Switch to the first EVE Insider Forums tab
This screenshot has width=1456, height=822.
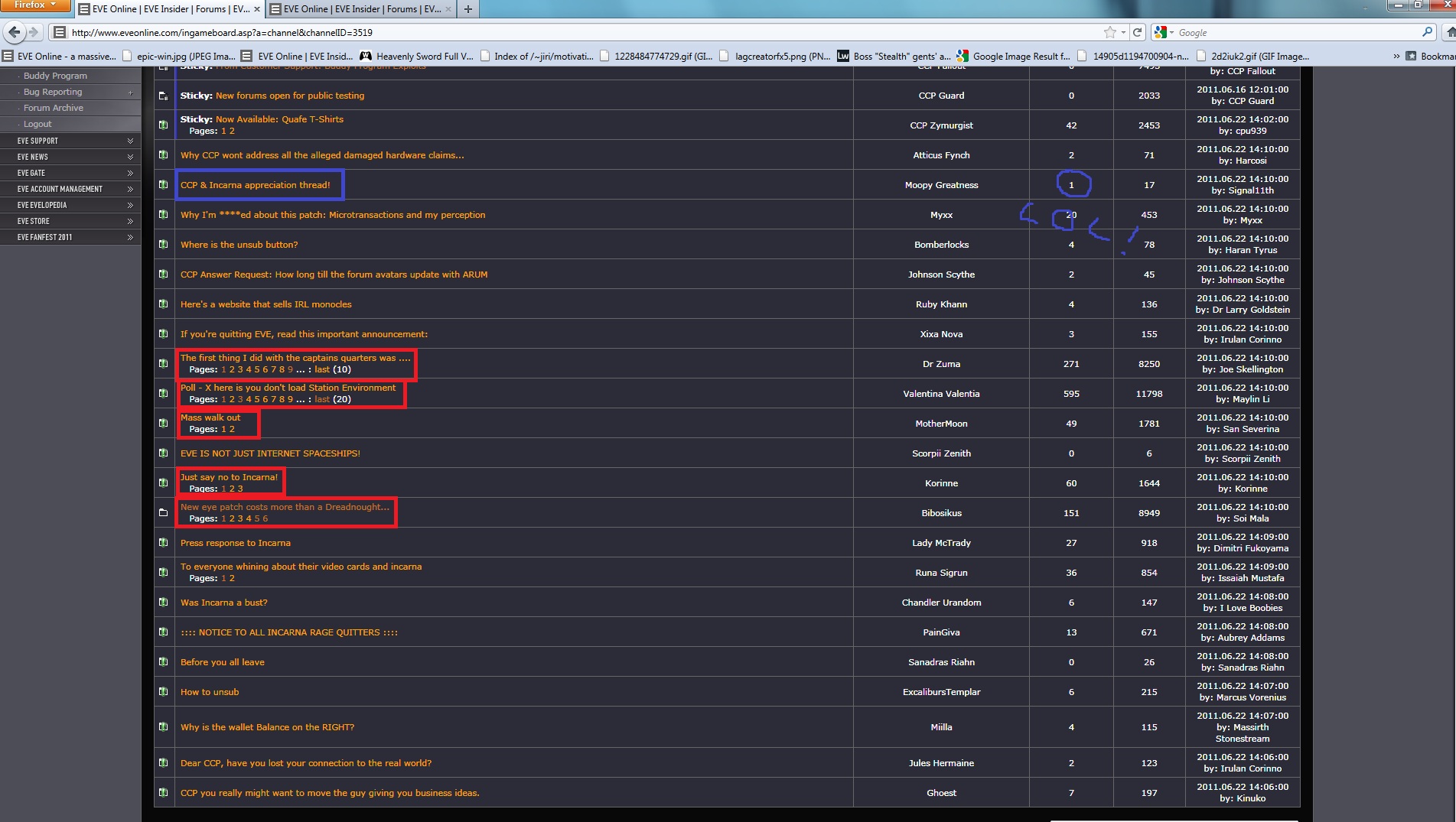[170, 9]
